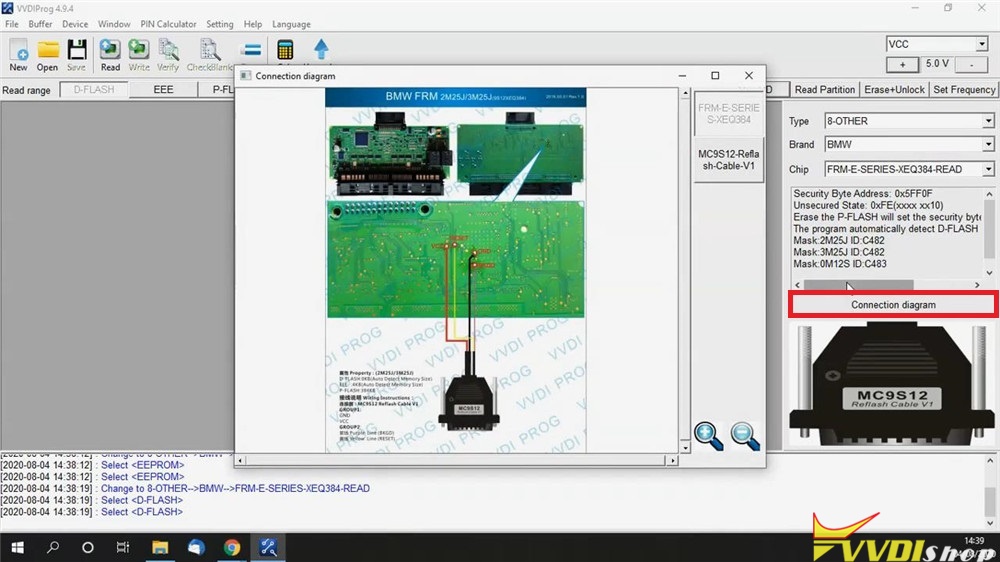This screenshot has width=1000, height=562.
Task: Click the Cortana circle taskbar icon
Action: point(88,547)
